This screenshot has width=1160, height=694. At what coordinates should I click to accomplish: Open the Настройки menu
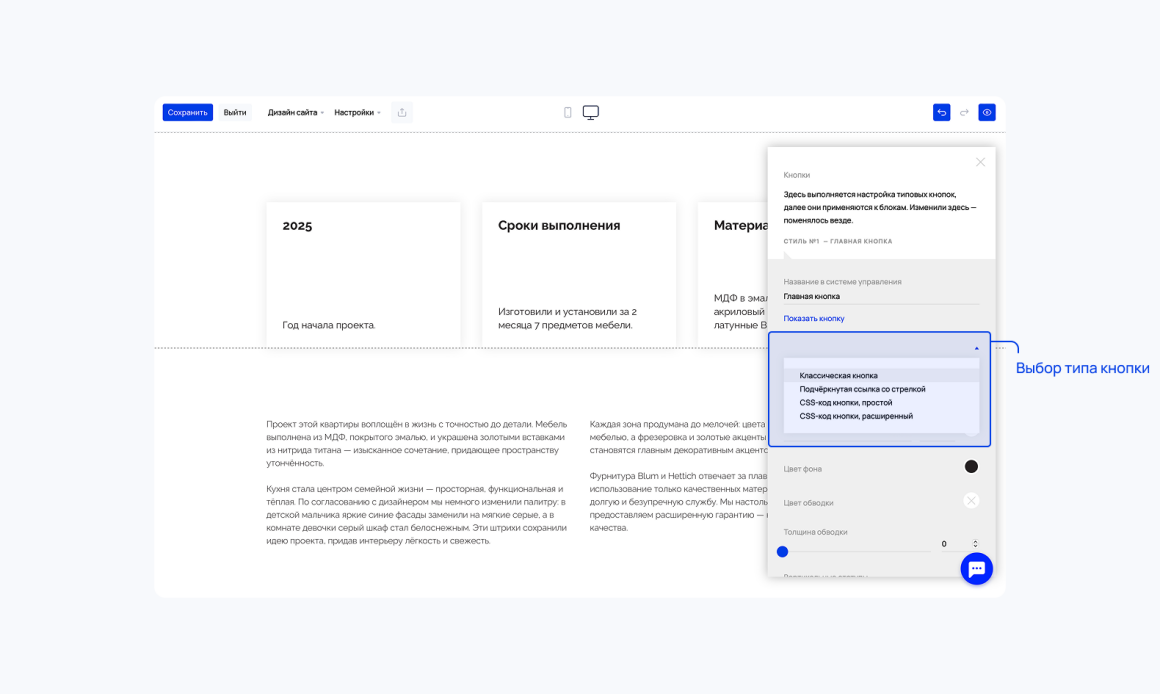coord(357,112)
